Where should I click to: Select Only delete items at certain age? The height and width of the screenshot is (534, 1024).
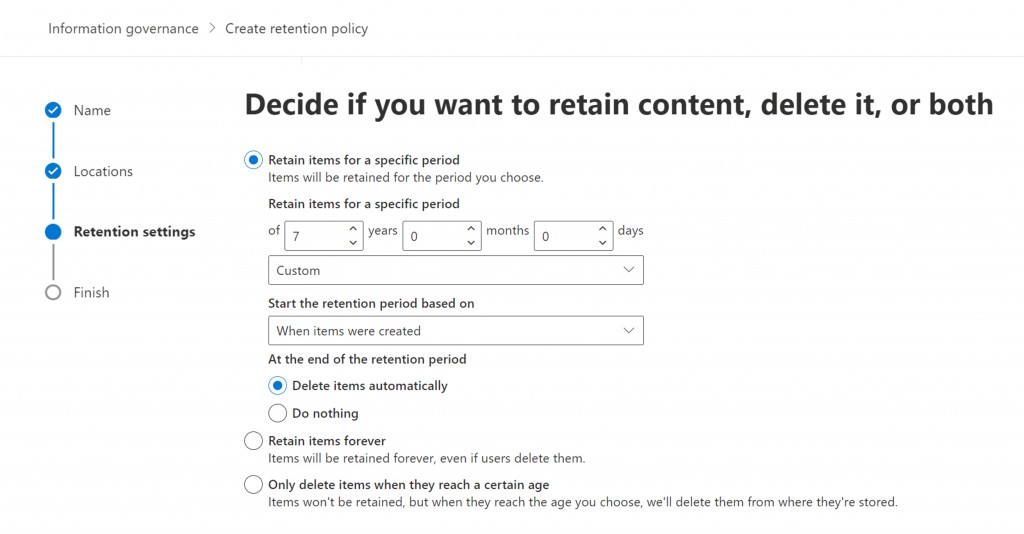[x=253, y=484]
